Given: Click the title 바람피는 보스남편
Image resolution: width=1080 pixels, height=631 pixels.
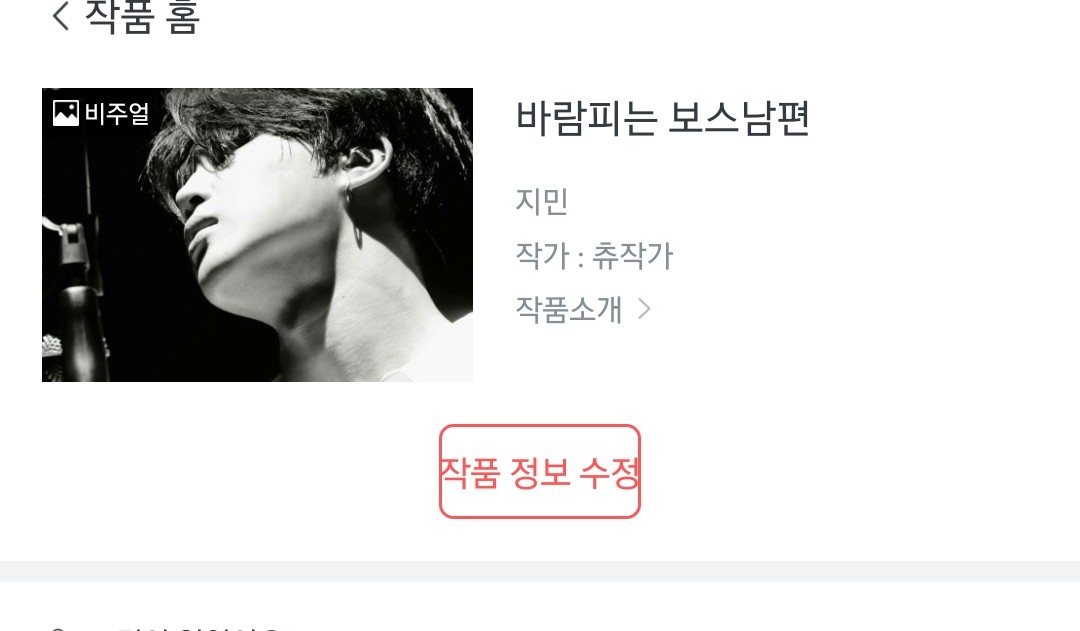Looking at the screenshot, I should (x=663, y=118).
